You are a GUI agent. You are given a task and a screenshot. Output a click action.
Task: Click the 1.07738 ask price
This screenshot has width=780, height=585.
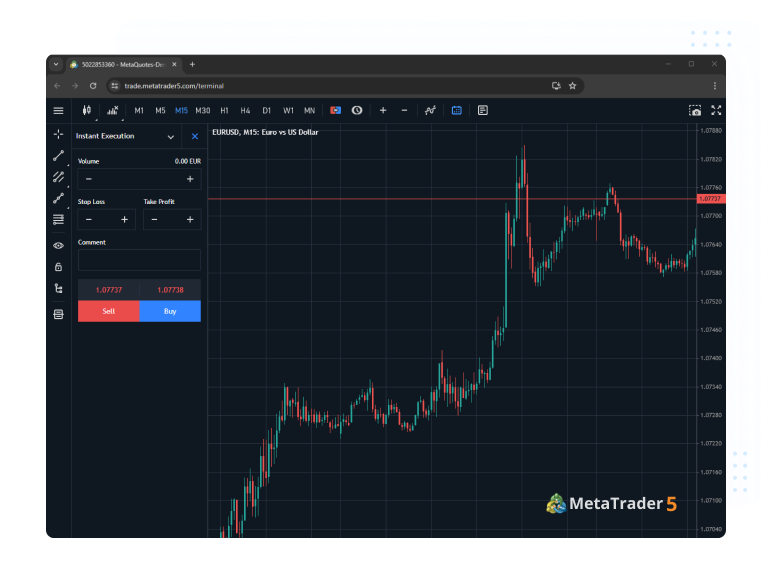(x=170, y=290)
